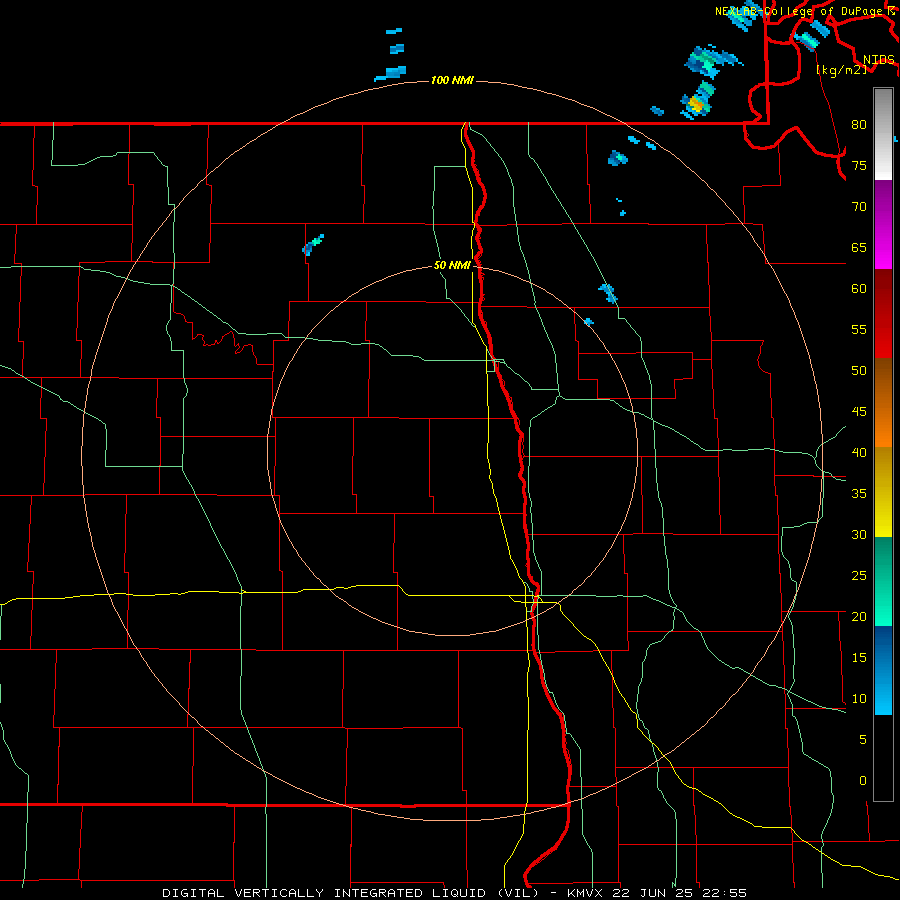The height and width of the screenshot is (900, 900).
Task: Select the blue segment of the color scale
Action: (x=883, y=670)
